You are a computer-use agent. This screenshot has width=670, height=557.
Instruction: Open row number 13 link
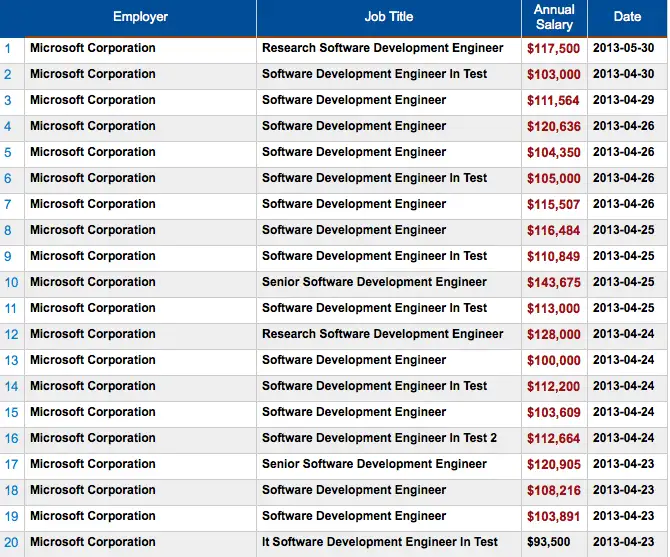(x=11, y=361)
